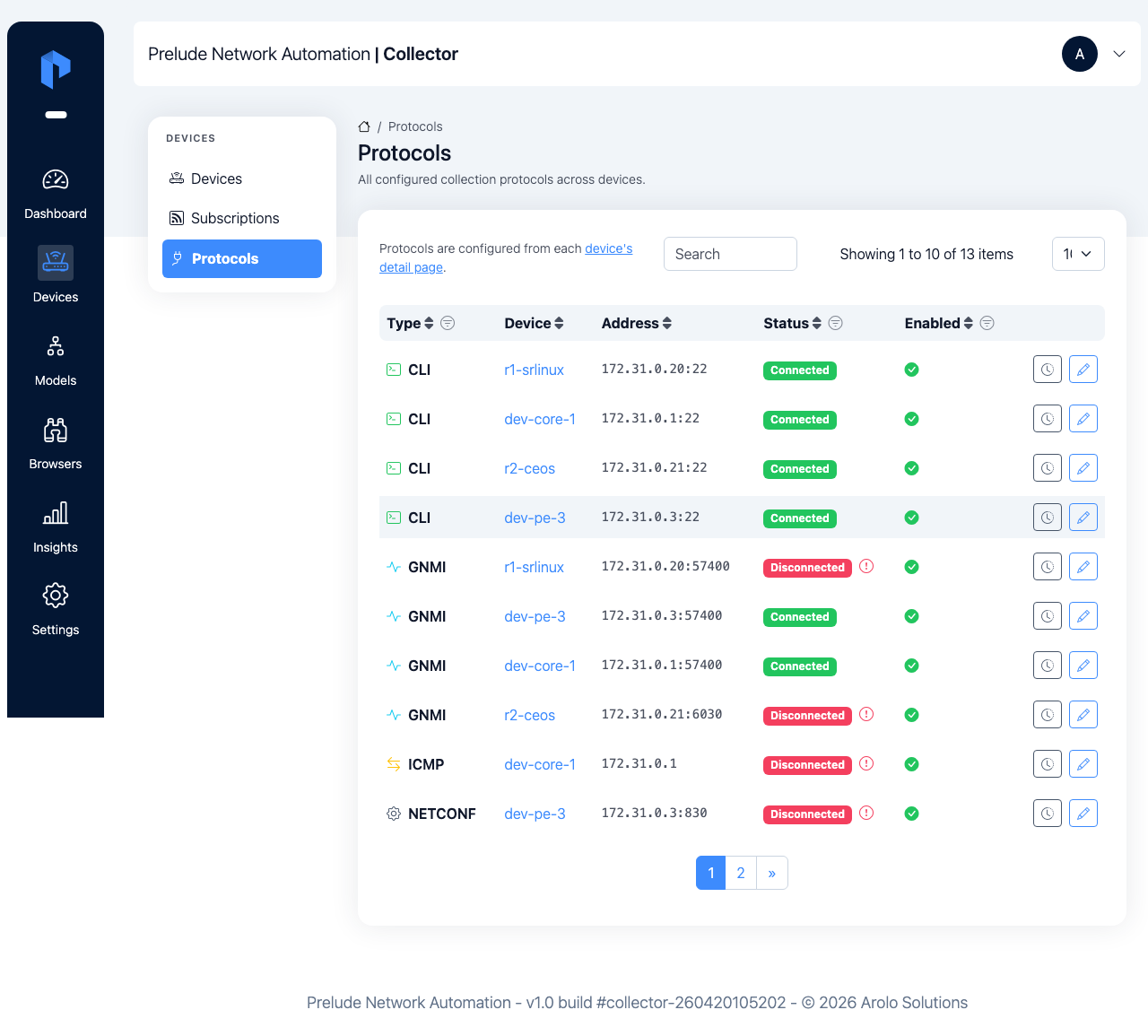
Task: Open Subscriptions in the submenu
Action: point(242,218)
